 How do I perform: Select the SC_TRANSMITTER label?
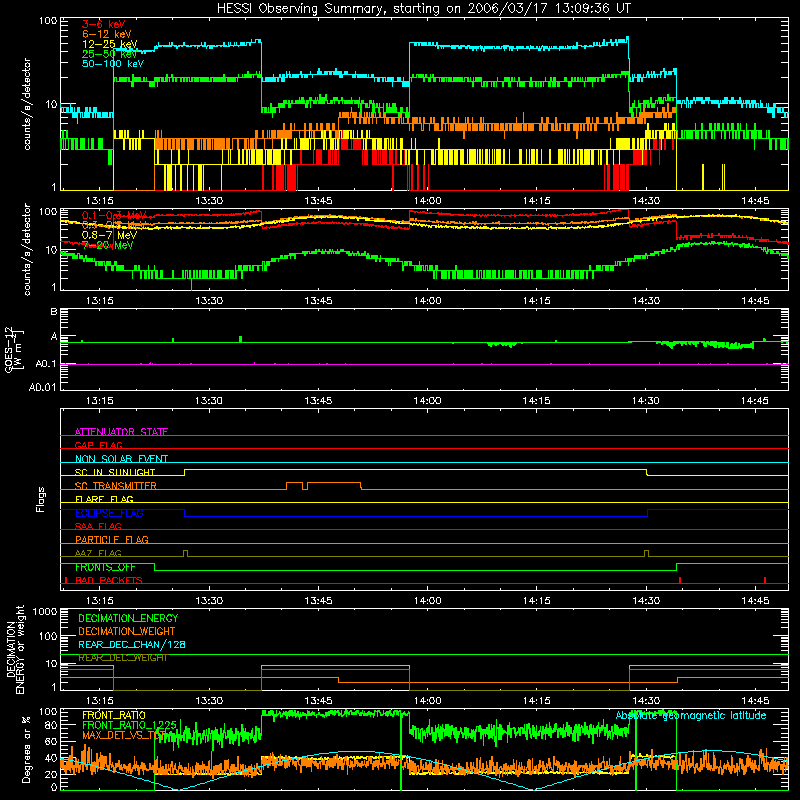click(x=115, y=486)
